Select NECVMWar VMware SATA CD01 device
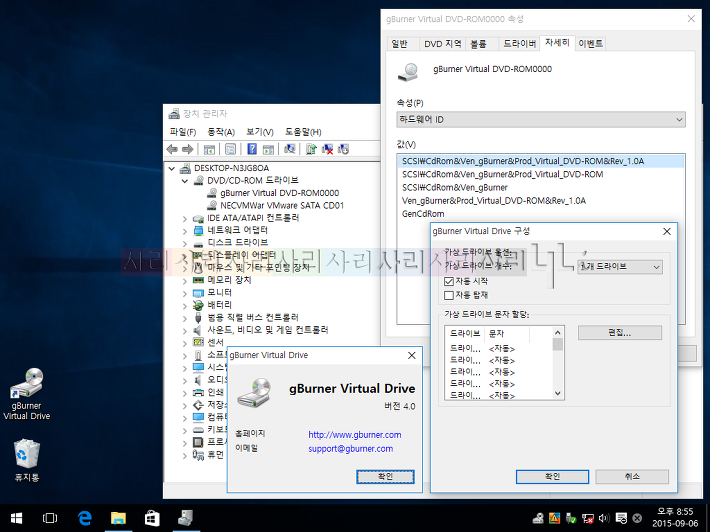This screenshot has height=532, width=710. click(x=282, y=206)
